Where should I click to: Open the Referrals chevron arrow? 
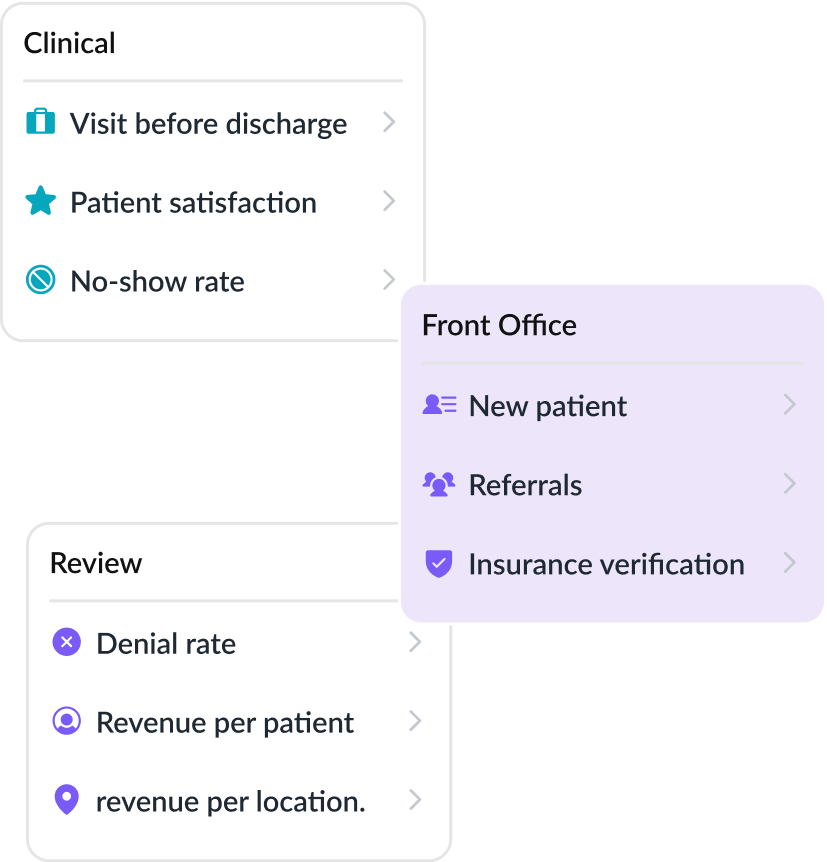tap(790, 484)
